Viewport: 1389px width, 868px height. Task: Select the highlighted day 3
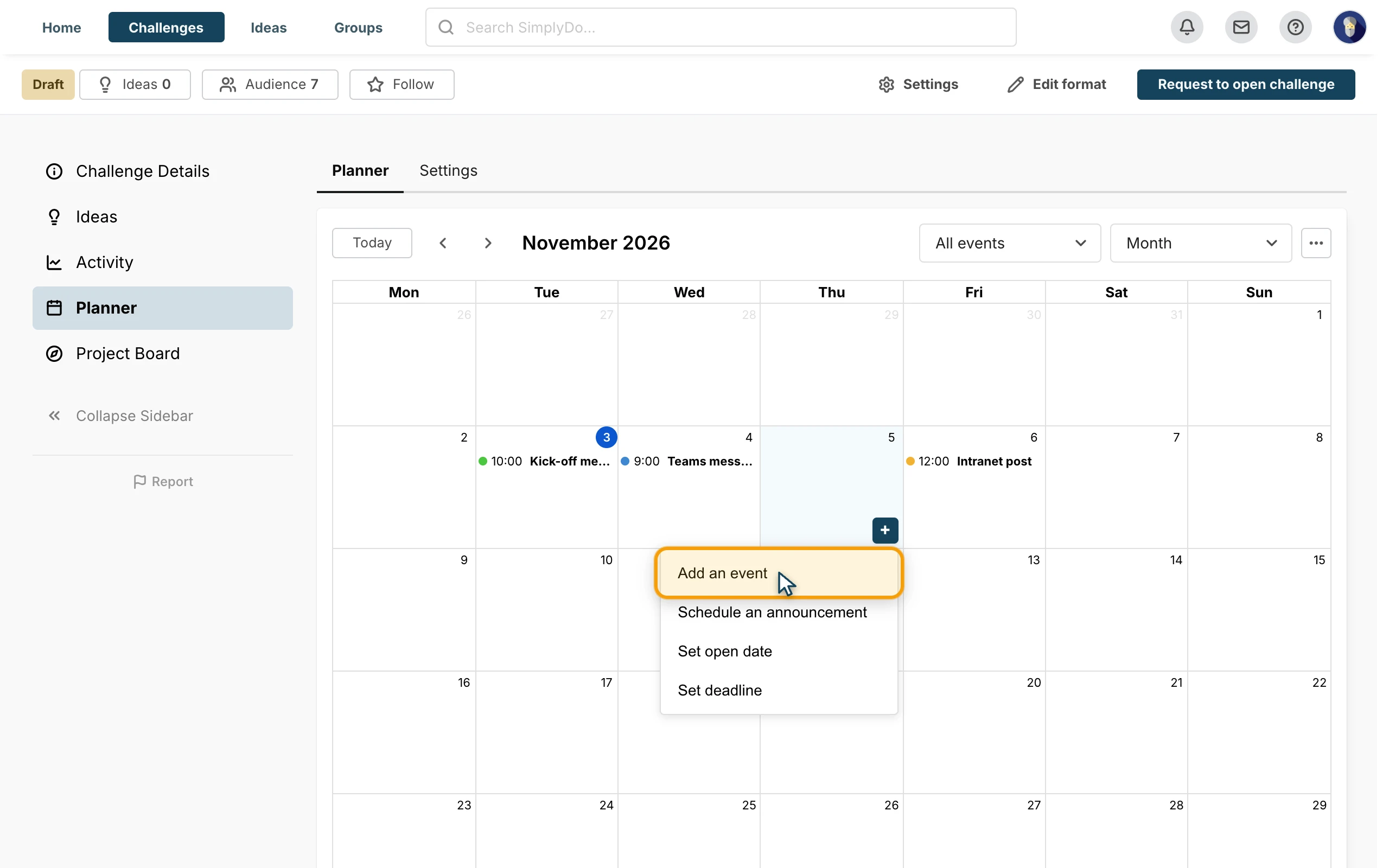tap(606, 437)
